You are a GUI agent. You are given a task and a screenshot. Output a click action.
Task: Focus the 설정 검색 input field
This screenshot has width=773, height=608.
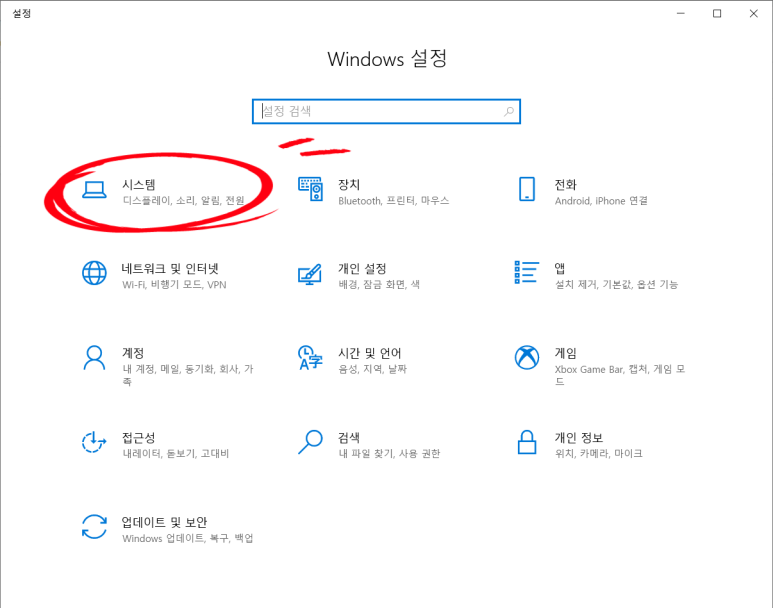tap(386, 111)
